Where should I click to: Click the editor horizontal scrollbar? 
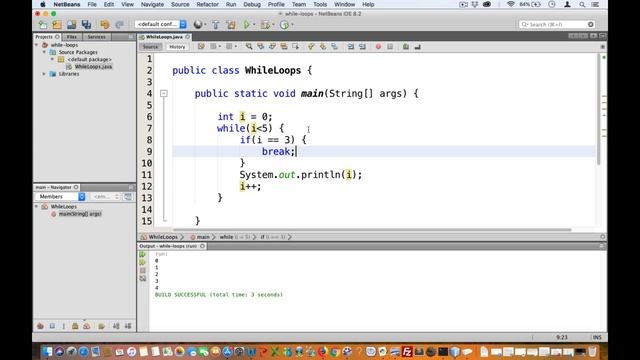(372, 230)
